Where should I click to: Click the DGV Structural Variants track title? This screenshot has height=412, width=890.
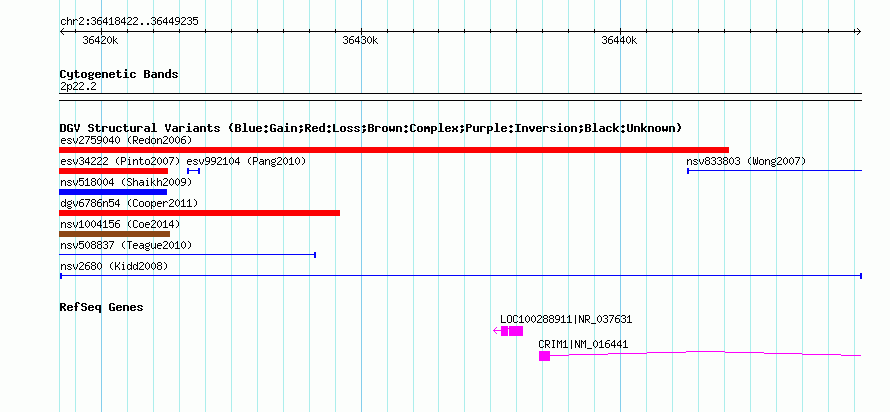pyautogui.click(x=371, y=128)
